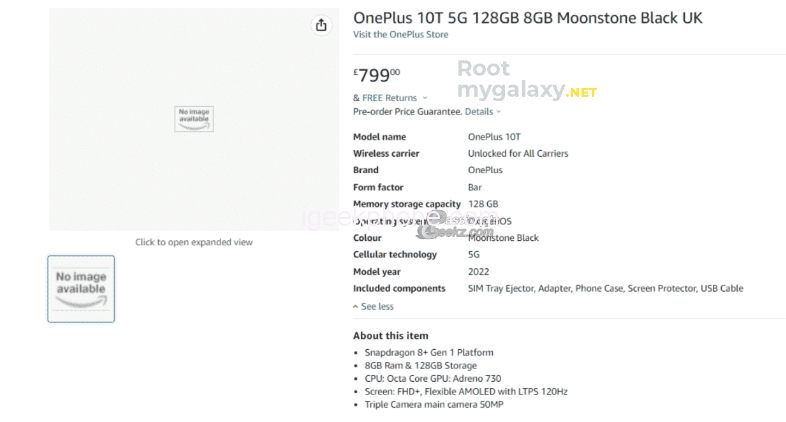Click "Click to open expanded view" caption
Image resolution: width=786 pixels, height=422 pixels.
[194, 242]
